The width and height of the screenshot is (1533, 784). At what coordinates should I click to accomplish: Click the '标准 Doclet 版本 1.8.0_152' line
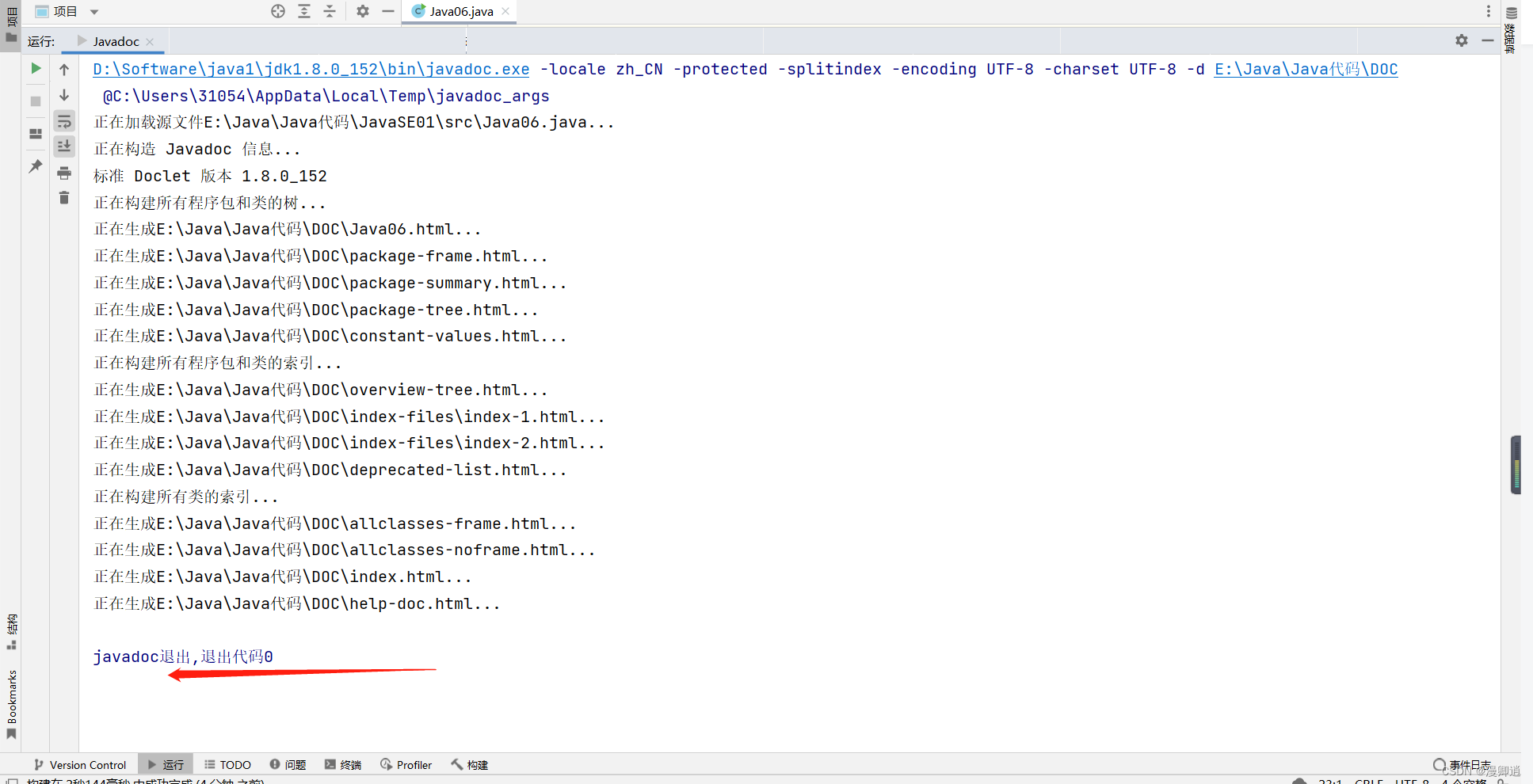(x=210, y=176)
